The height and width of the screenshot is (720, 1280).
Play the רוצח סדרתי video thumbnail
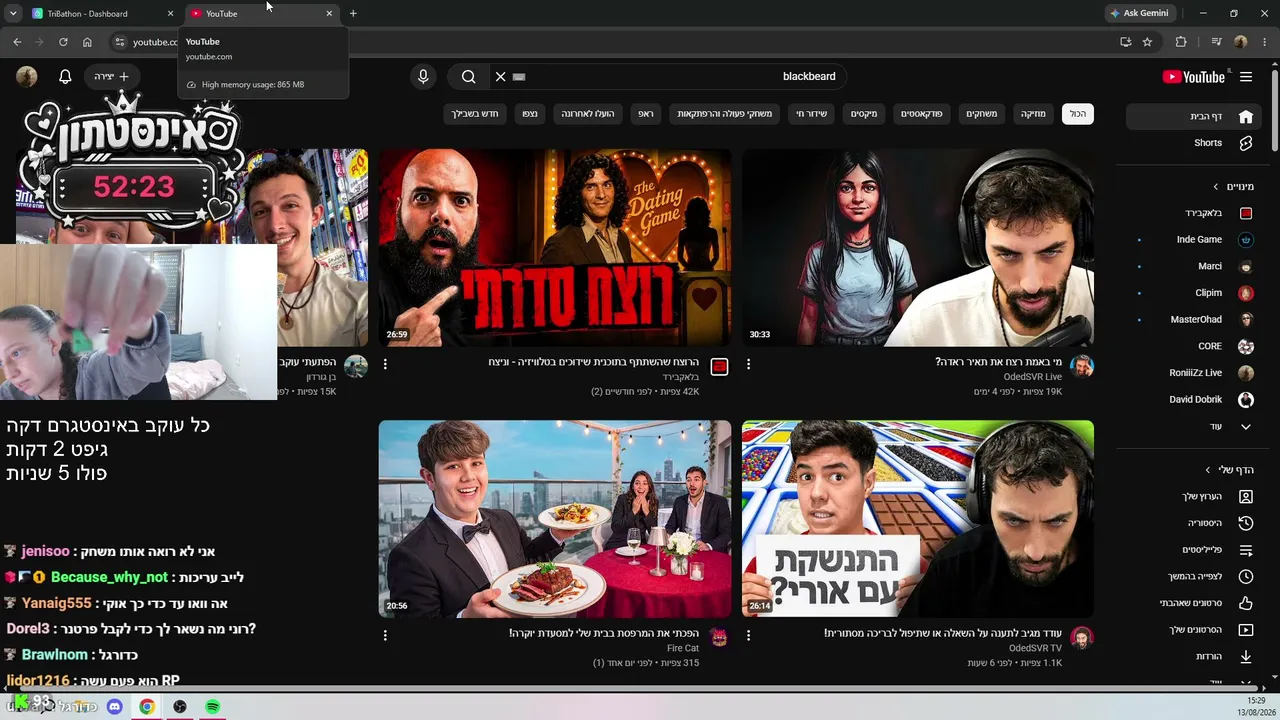pos(554,247)
